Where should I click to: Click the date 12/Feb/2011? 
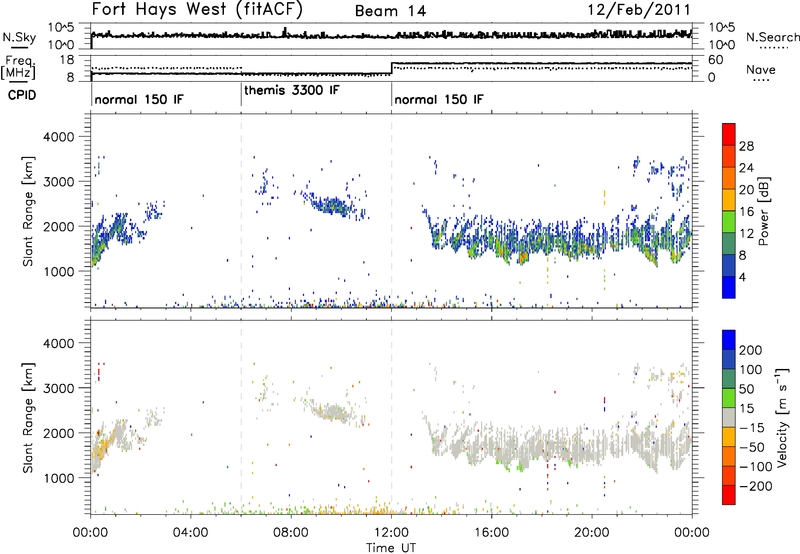(x=639, y=9)
